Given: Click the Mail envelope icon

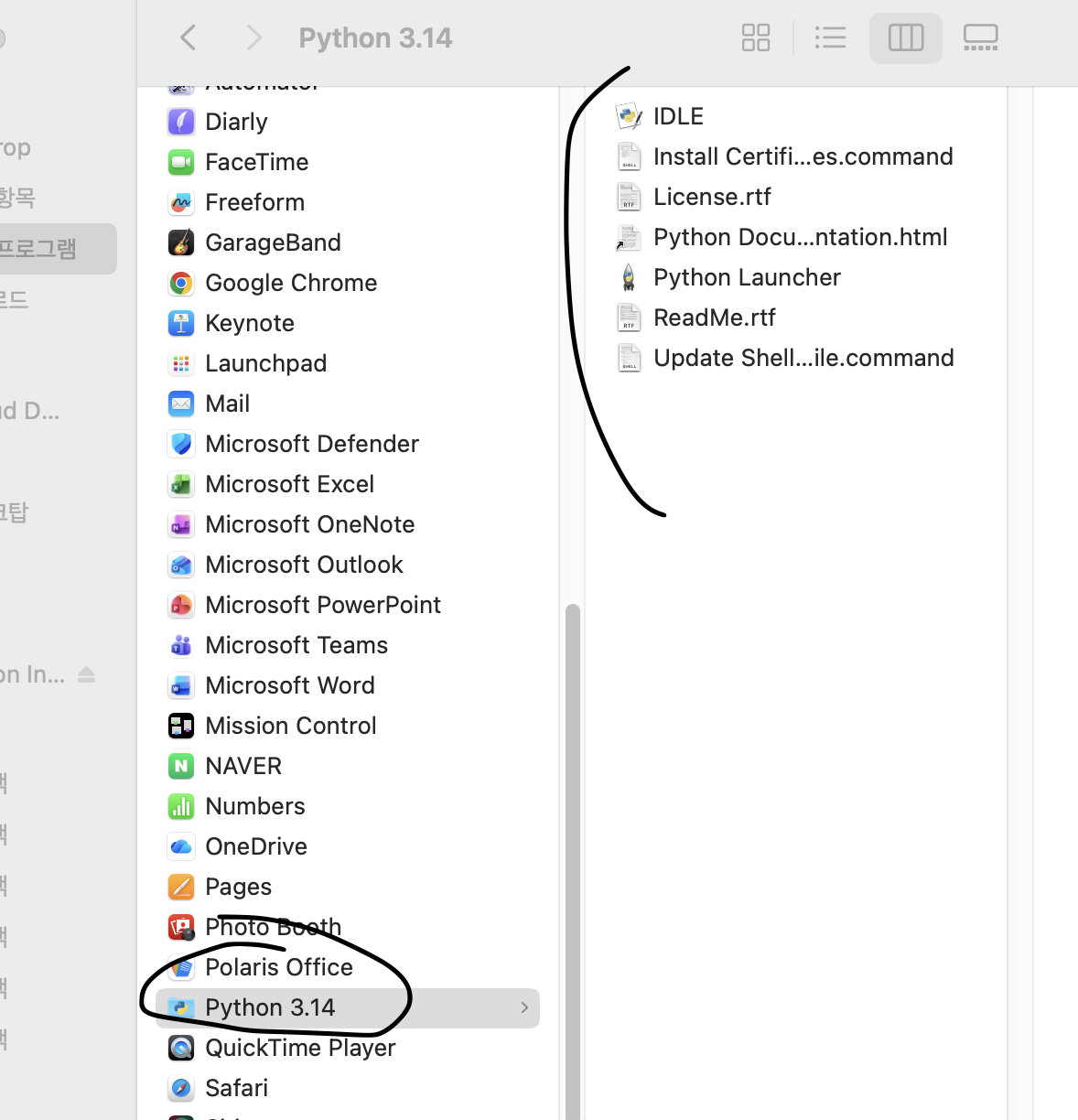Looking at the screenshot, I should pyautogui.click(x=181, y=404).
